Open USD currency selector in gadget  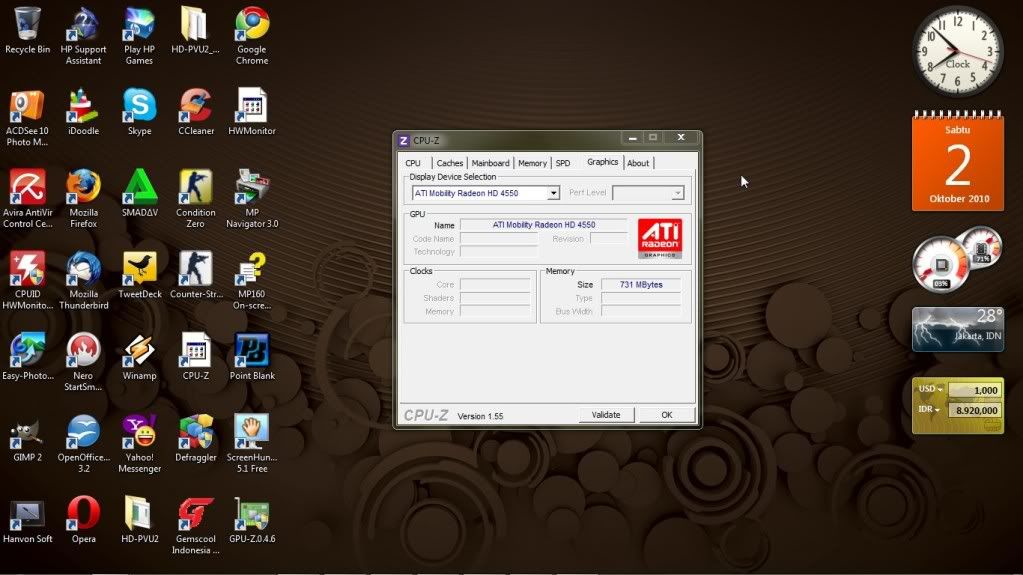tap(931, 389)
